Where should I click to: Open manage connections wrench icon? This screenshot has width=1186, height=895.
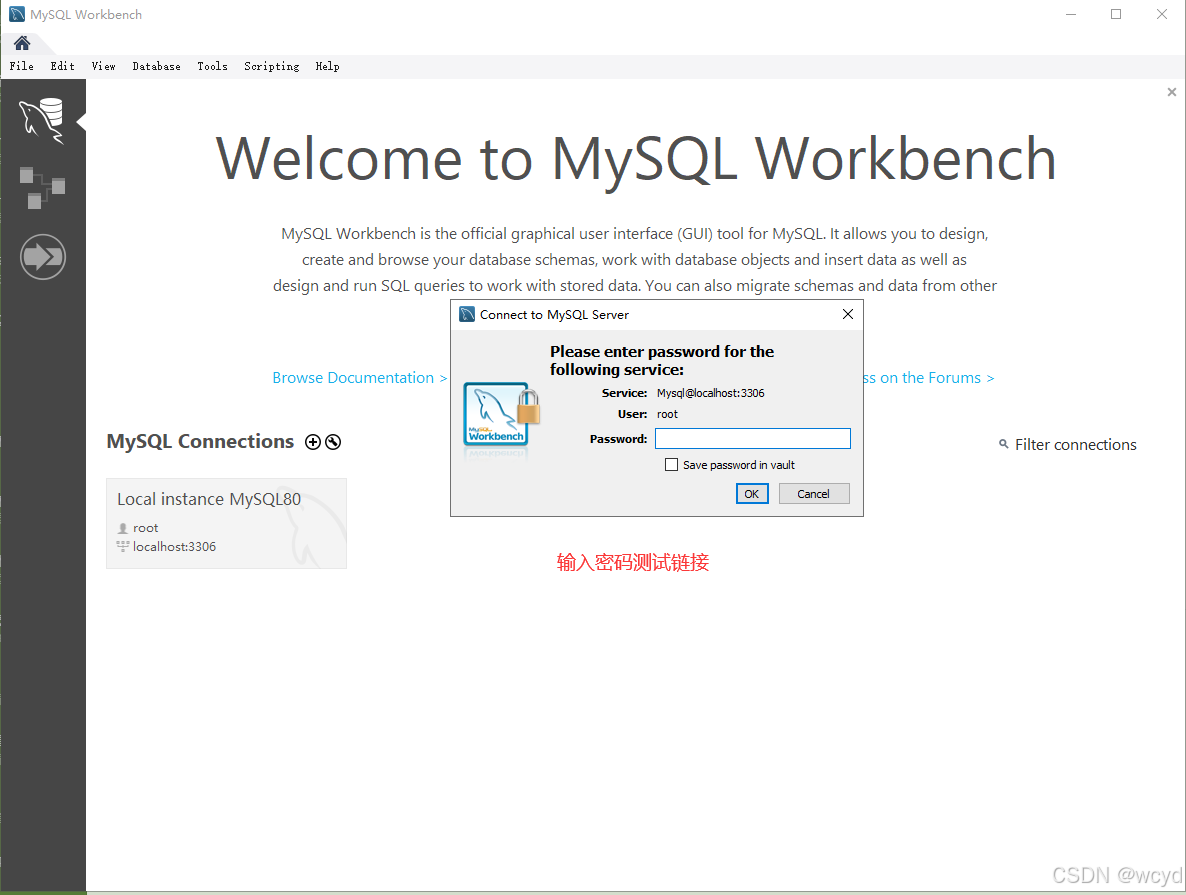point(333,442)
